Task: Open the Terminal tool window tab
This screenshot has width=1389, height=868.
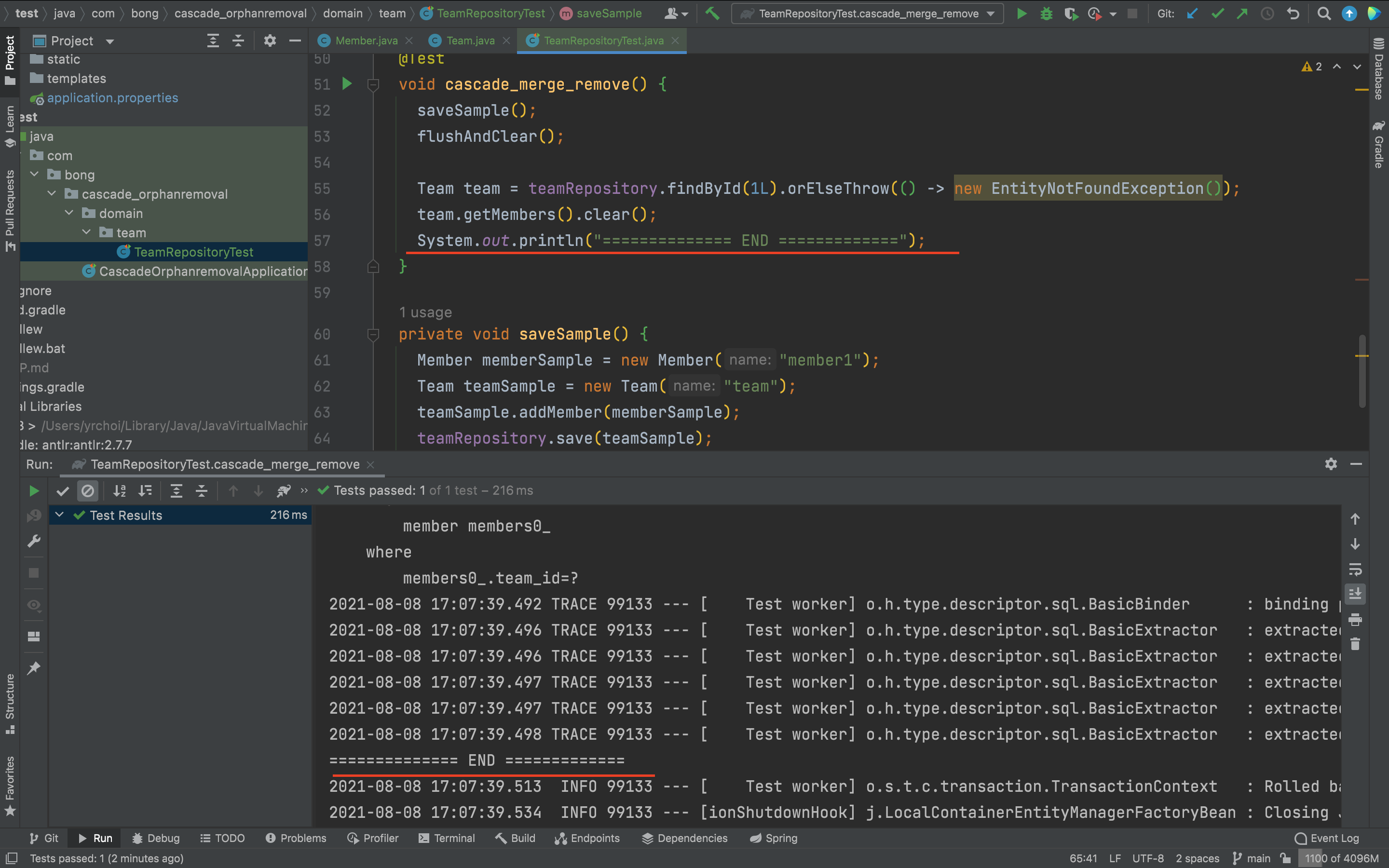Action: click(447, 838)
